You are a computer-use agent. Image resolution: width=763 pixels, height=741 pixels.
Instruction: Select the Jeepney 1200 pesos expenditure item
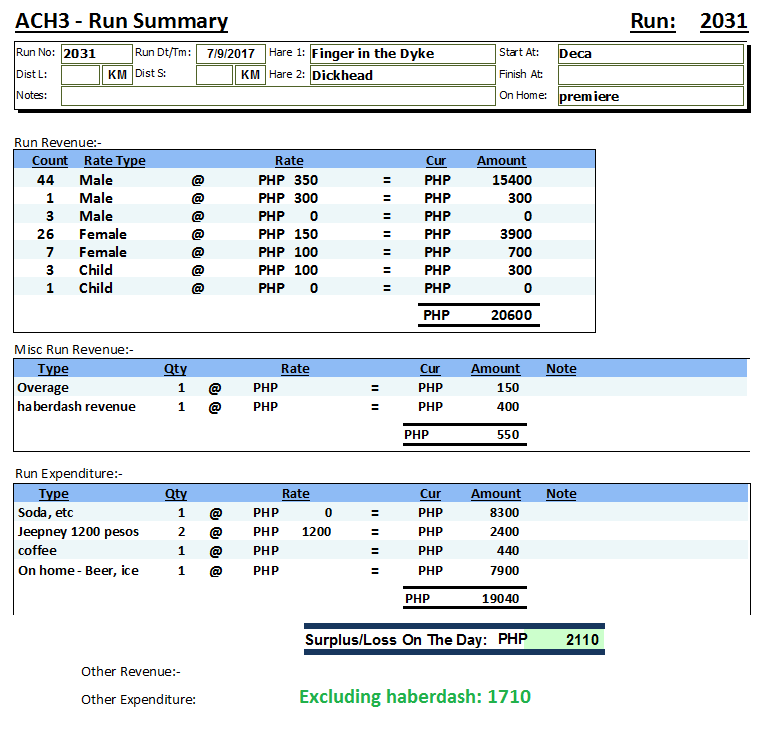coord(78,532)
